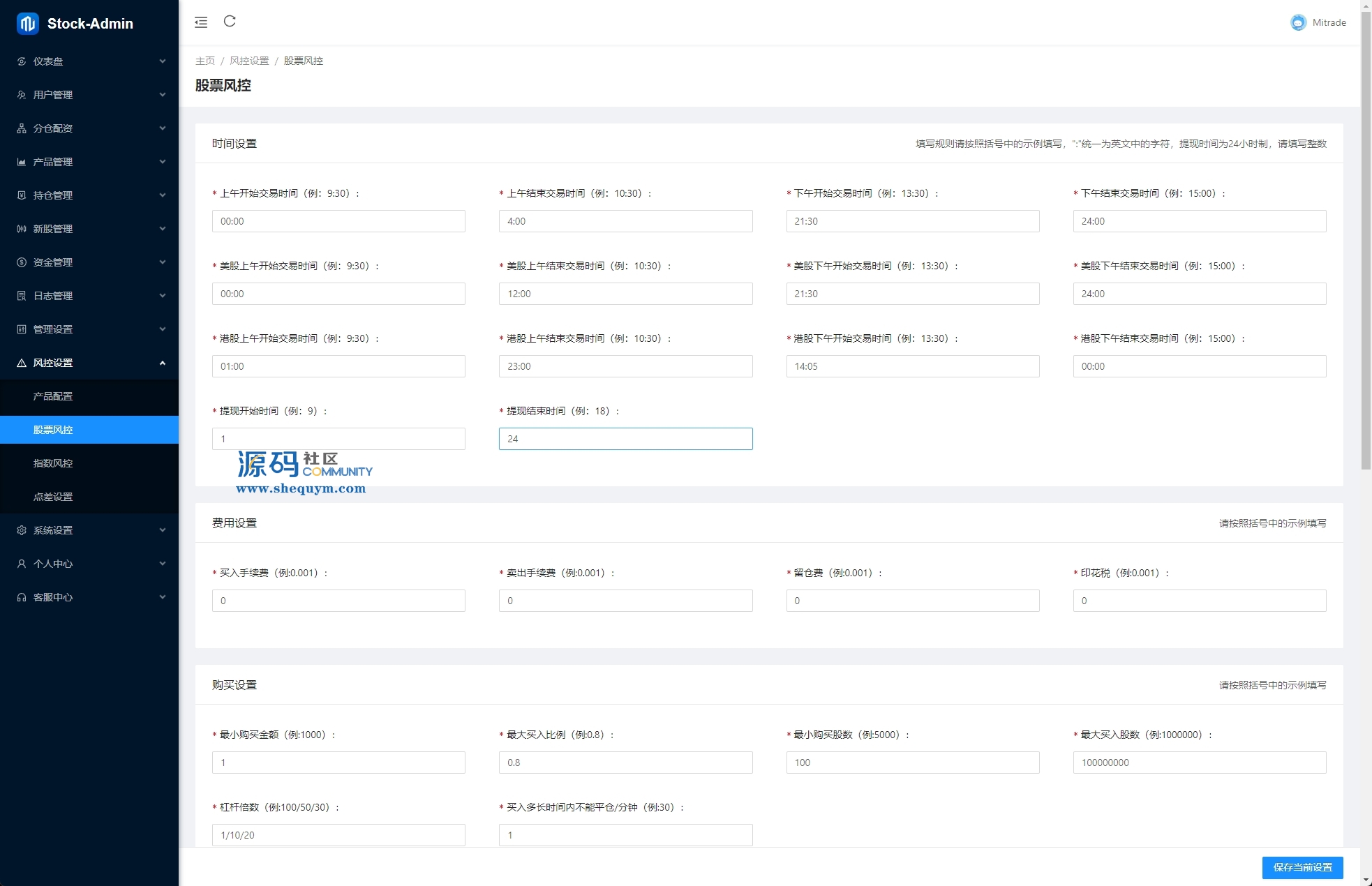The height and width of the screenshot is (886, 1372).
Task: Click the 系统设置 gear icon in sidebar
Action: click(22, 530)
